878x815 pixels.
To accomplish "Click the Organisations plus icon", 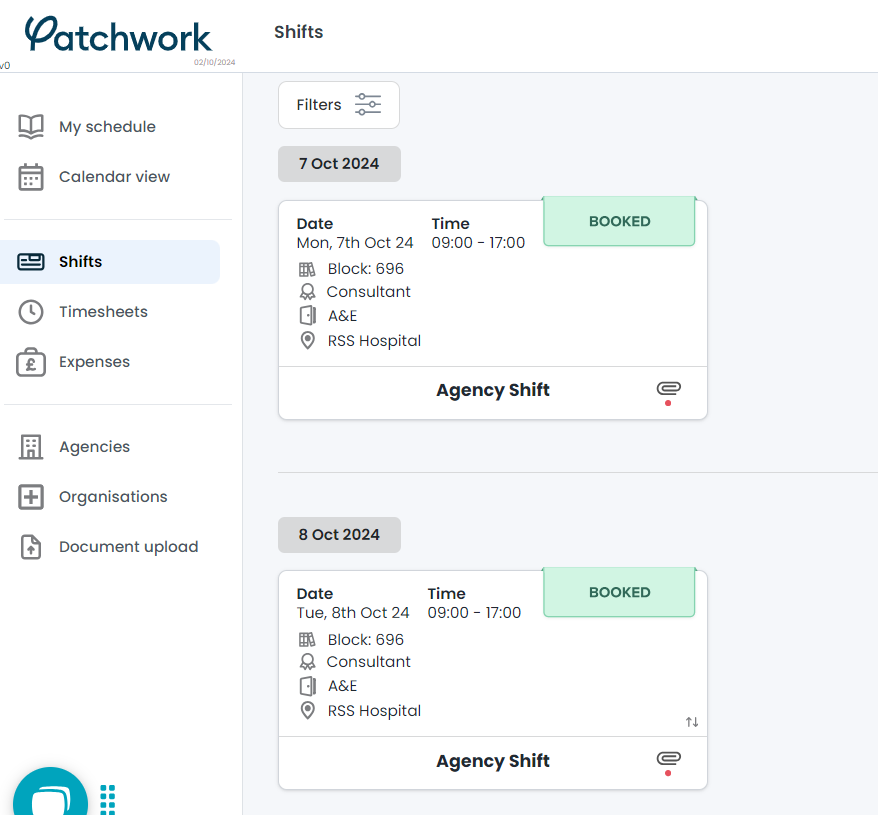I will [x=29, y=496].
